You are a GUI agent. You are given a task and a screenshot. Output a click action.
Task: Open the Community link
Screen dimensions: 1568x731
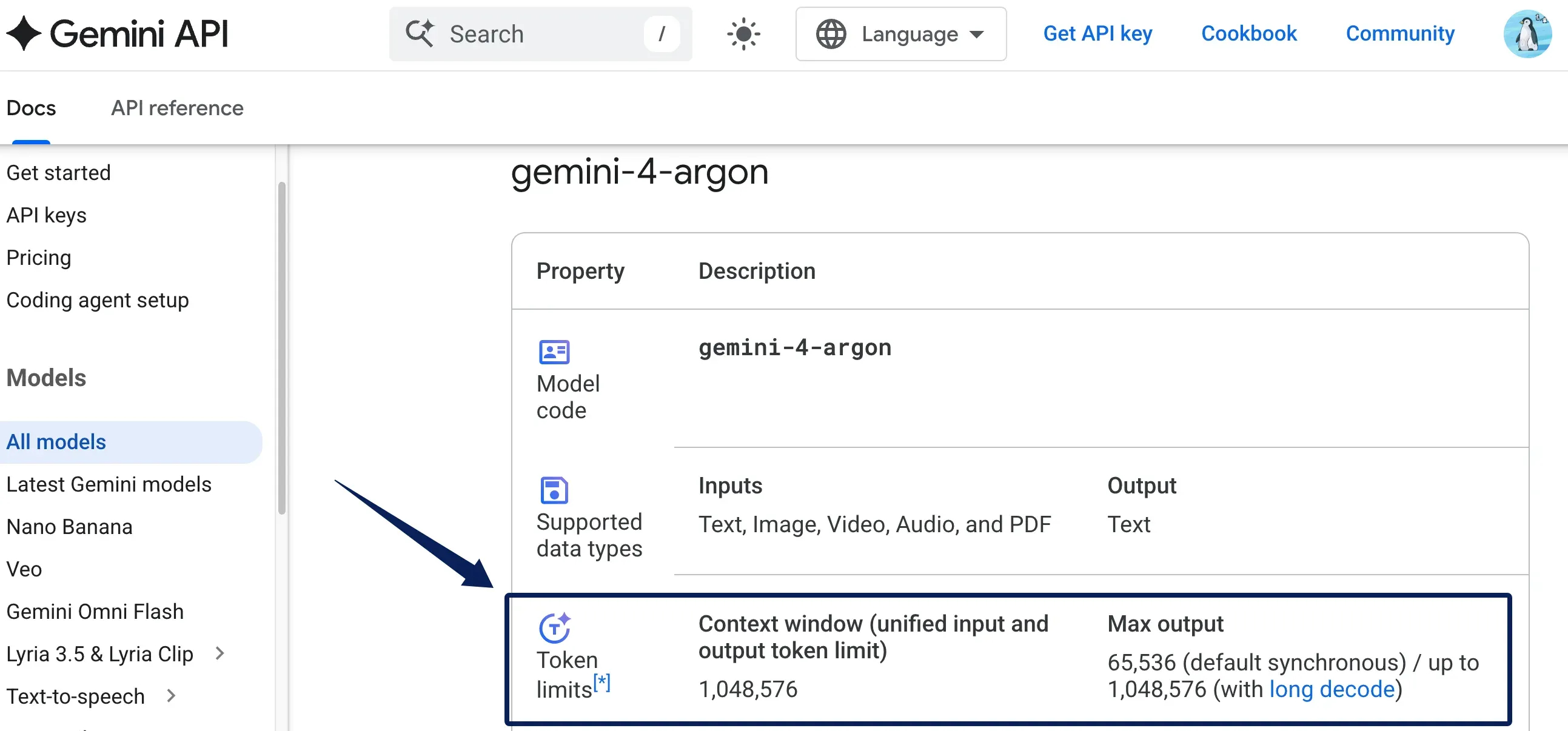pyautogui.click(x=1400, y=33)
